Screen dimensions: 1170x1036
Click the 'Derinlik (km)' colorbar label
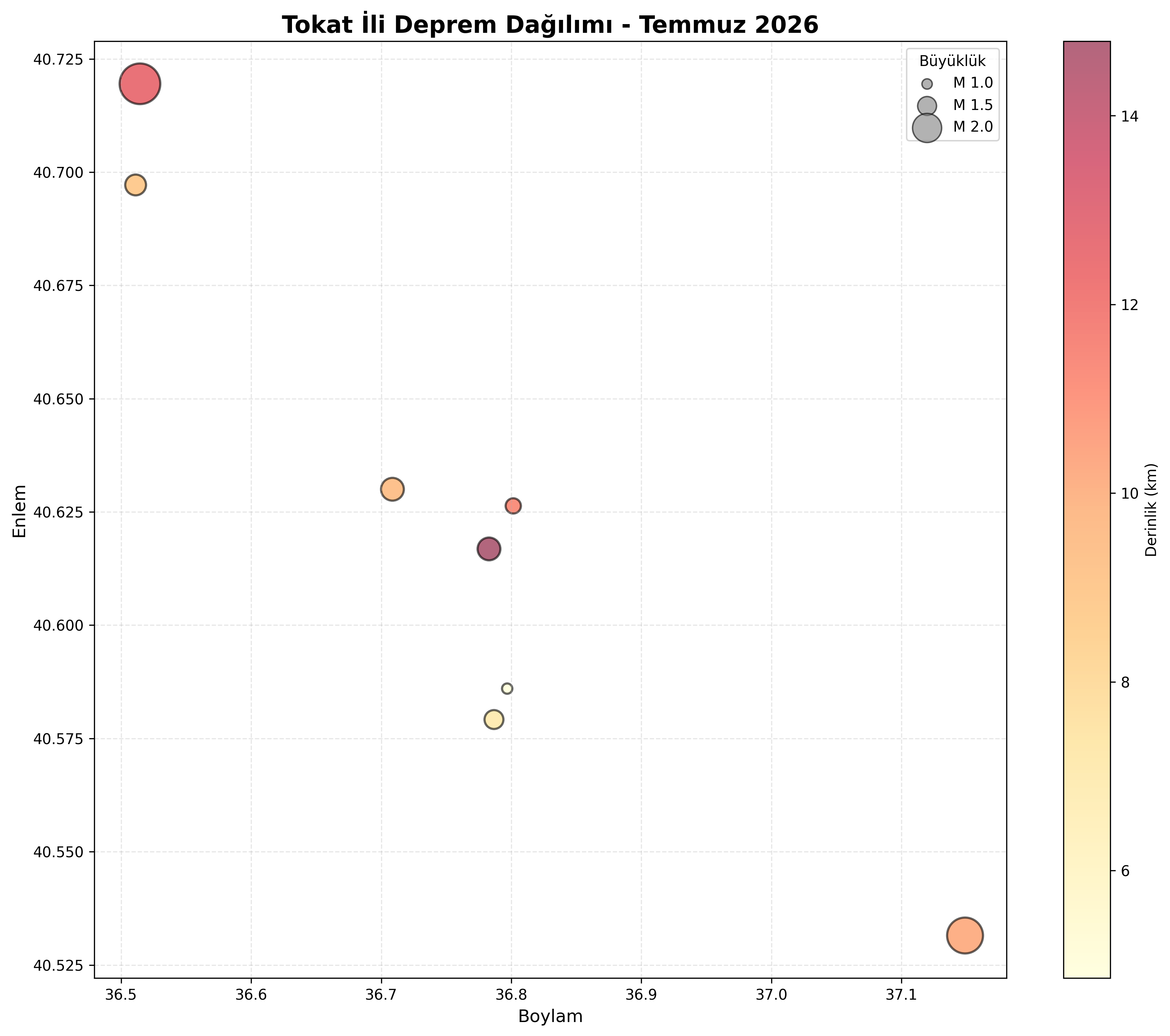point(1151,509)
